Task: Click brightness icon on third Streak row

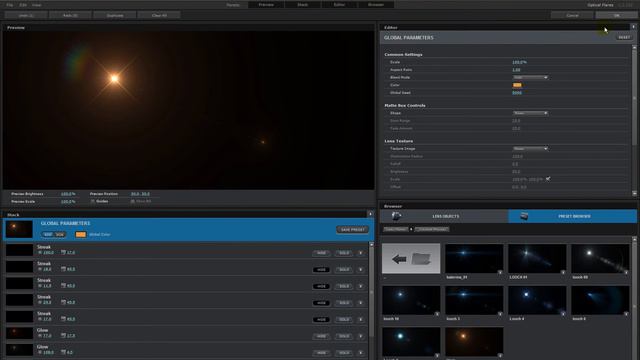Action: pos(40,286)
